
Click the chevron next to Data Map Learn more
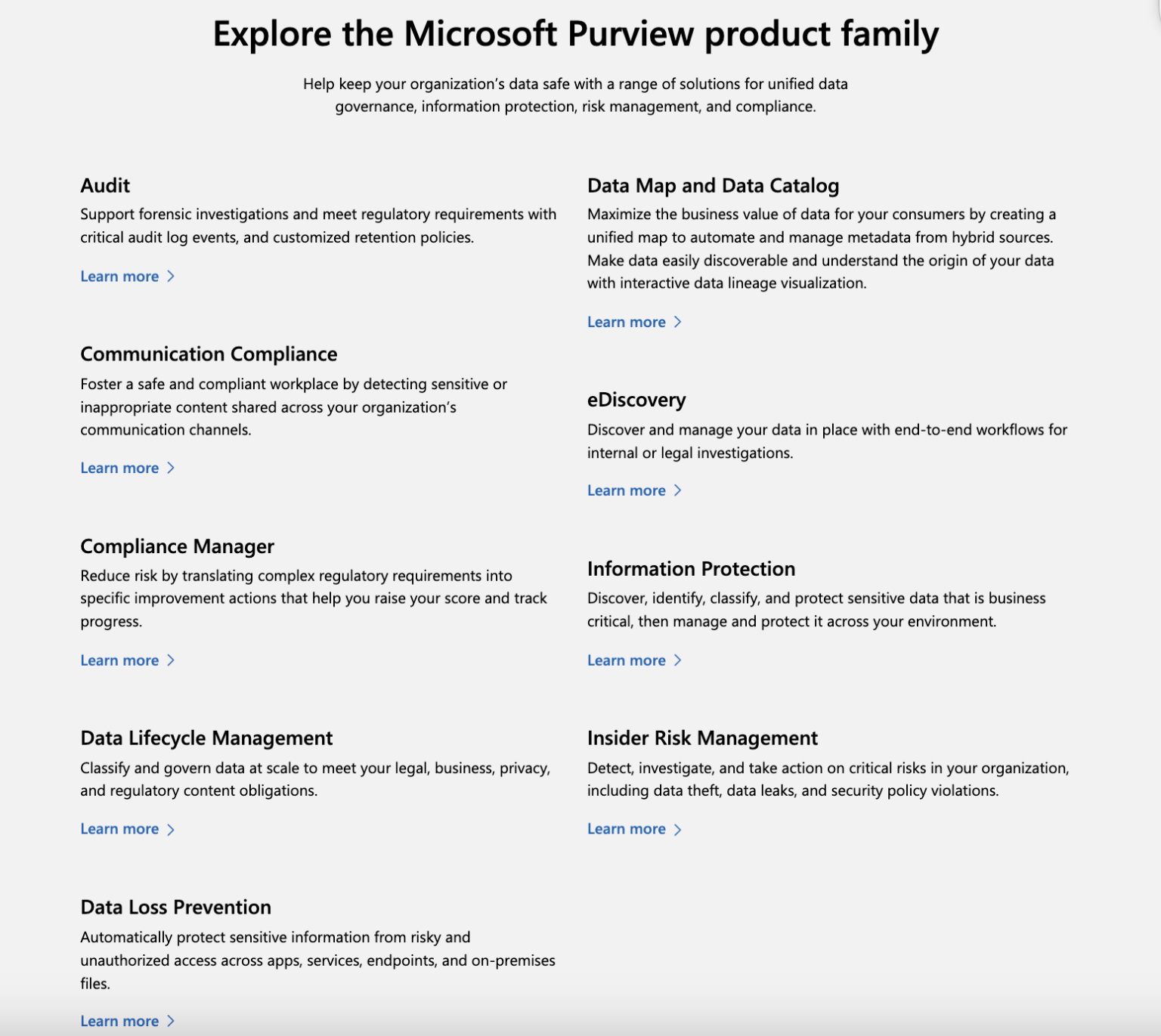pyautogui.click(x=677, y=322)
